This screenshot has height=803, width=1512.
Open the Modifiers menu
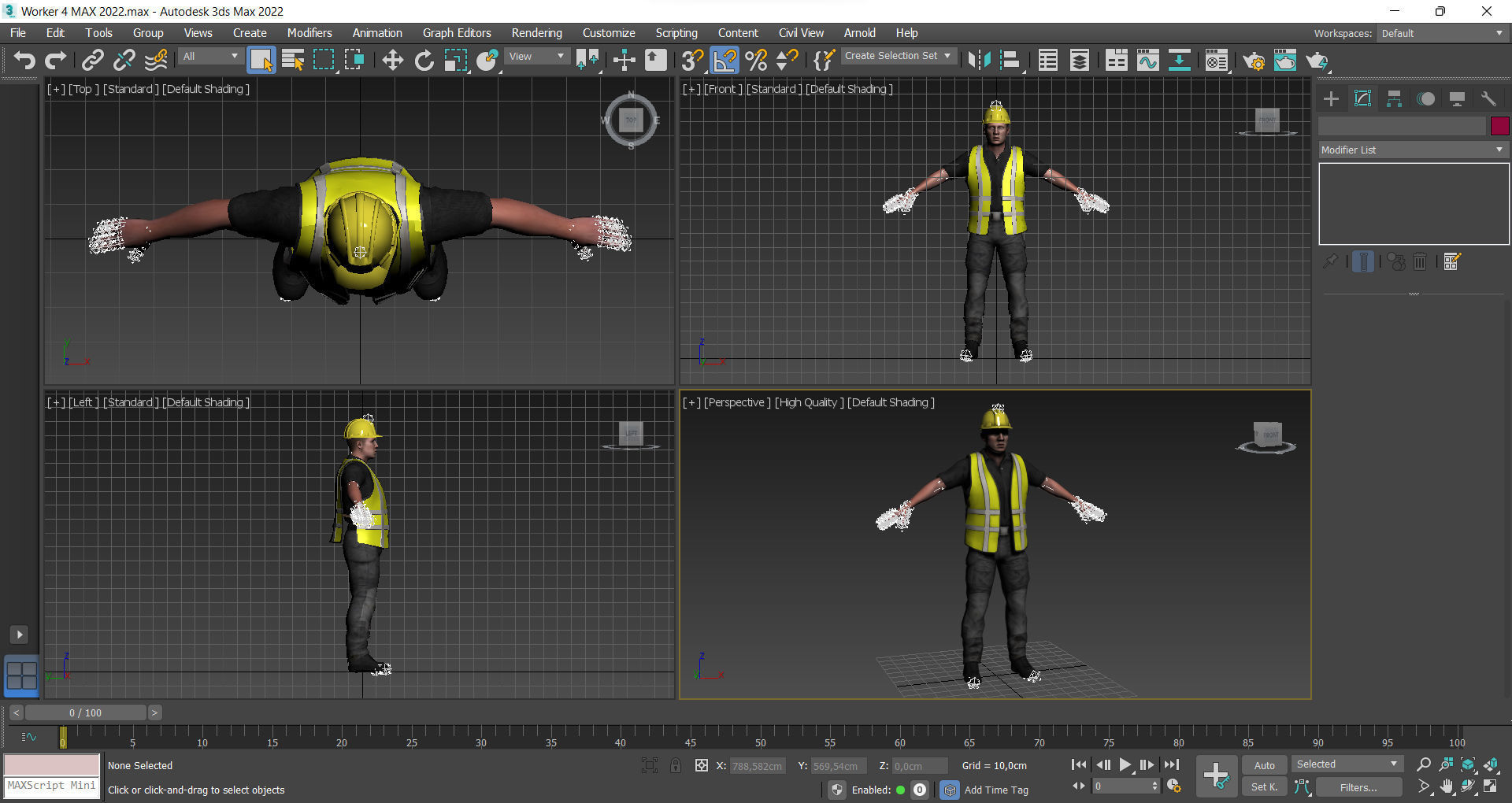click(x=309, y=33)
